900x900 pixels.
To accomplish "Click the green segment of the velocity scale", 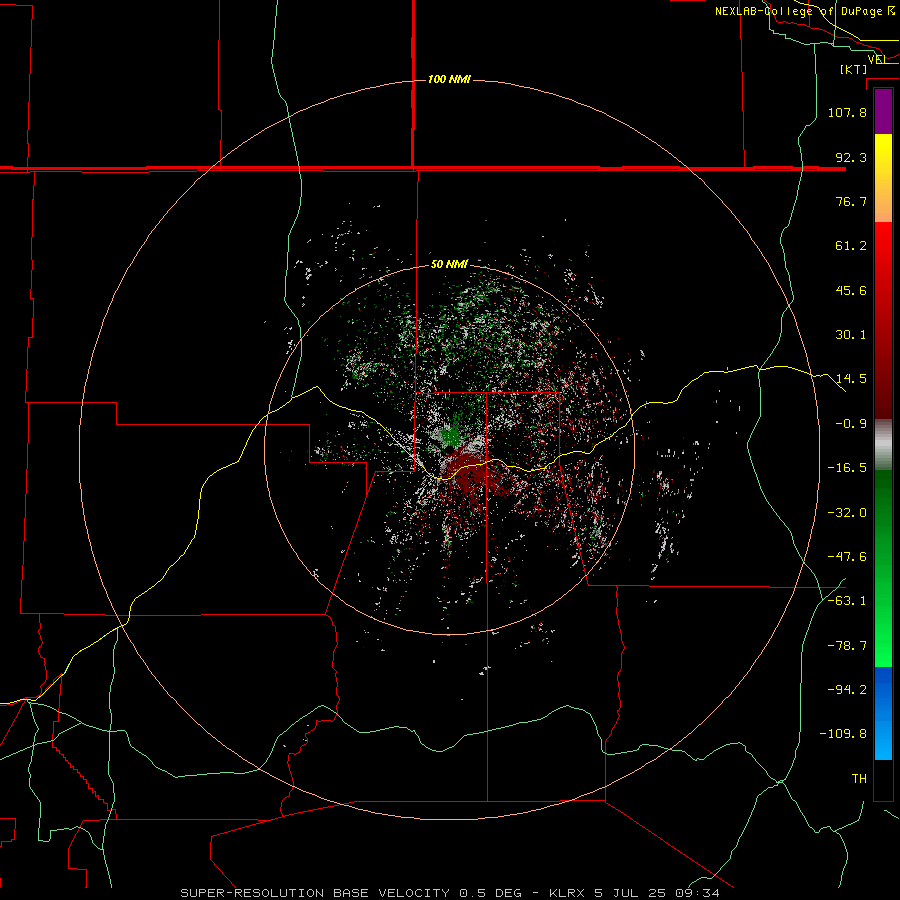I will [x=883, y=568].
